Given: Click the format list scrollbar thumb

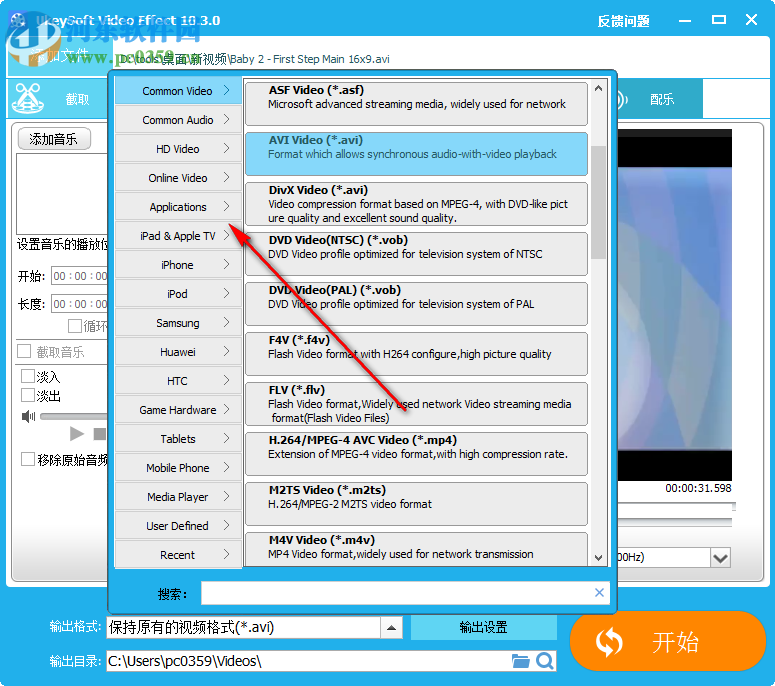Looking at the screenshot, I should [599, 202].
